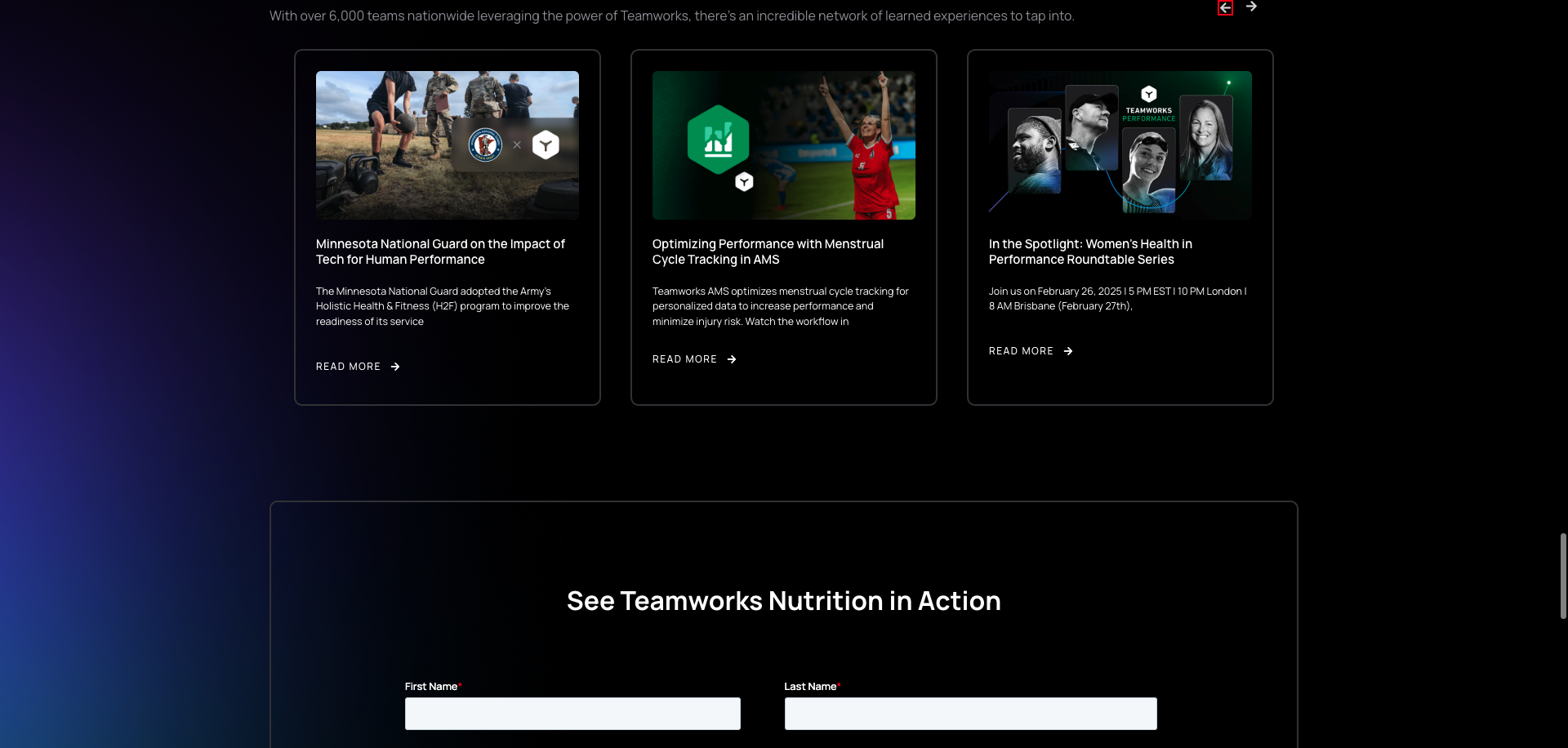This screenshot has height=748, width=1568.
Task: Click READ MORE arrow on Spotlight card
Action: click(x=1068, y=351)
